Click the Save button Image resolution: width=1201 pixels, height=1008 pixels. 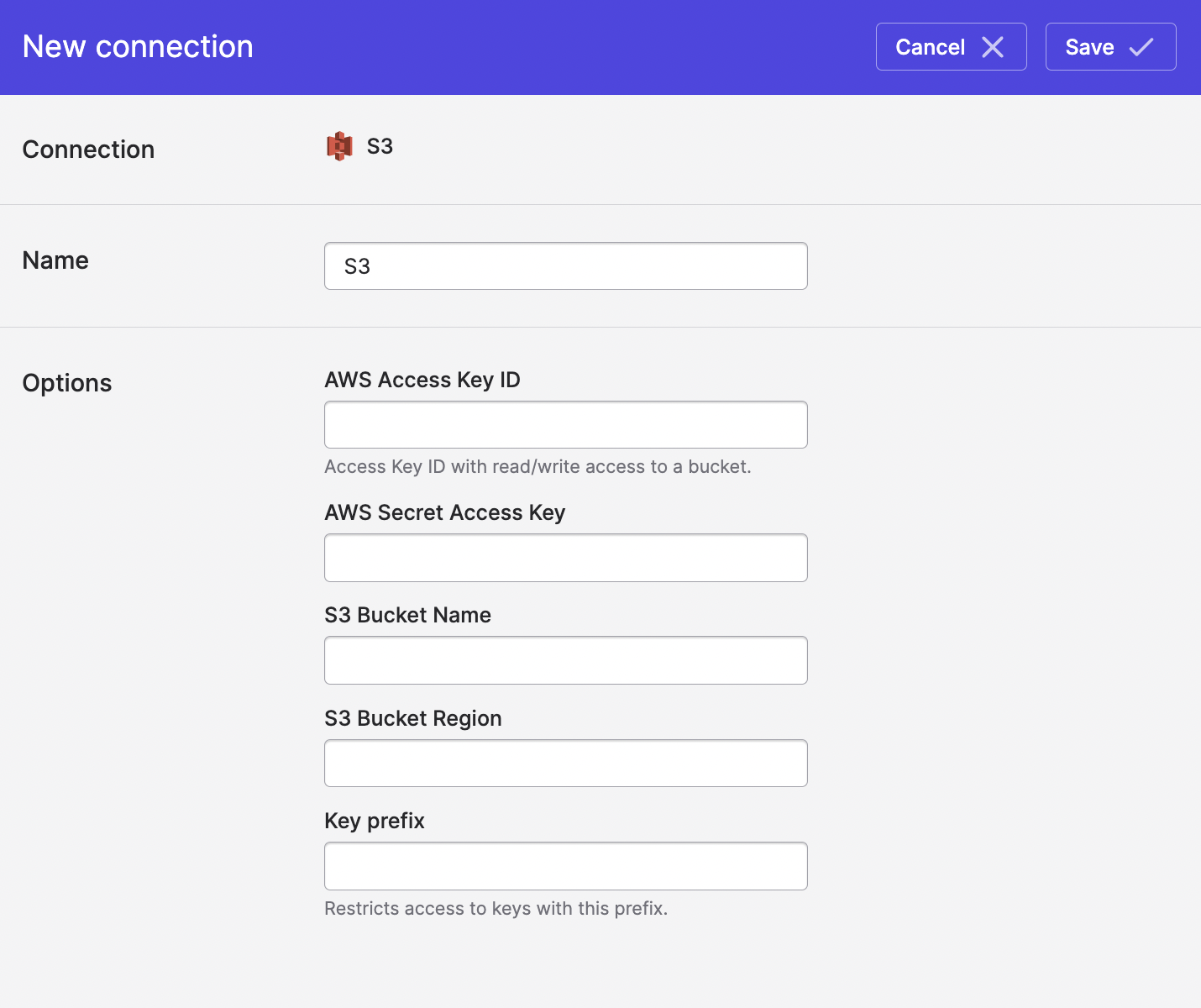1110,47
